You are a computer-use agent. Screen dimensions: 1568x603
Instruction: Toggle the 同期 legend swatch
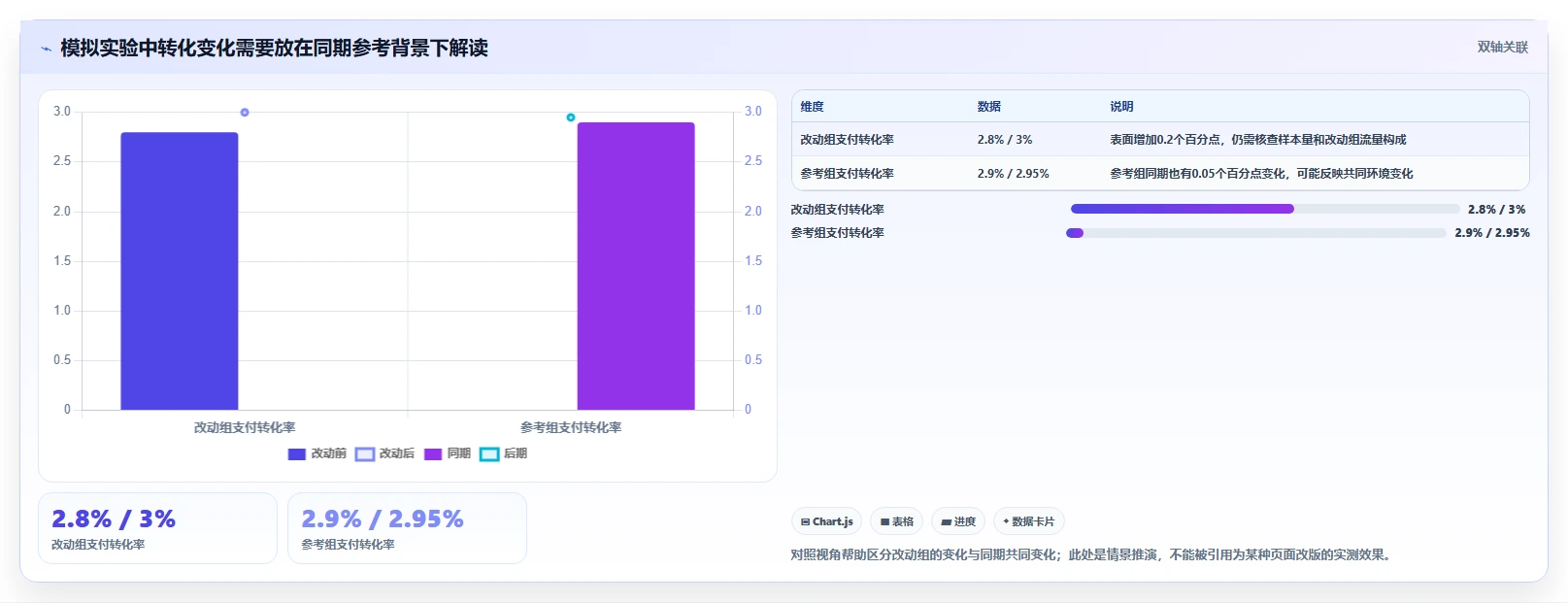click(x=433, y=453)
